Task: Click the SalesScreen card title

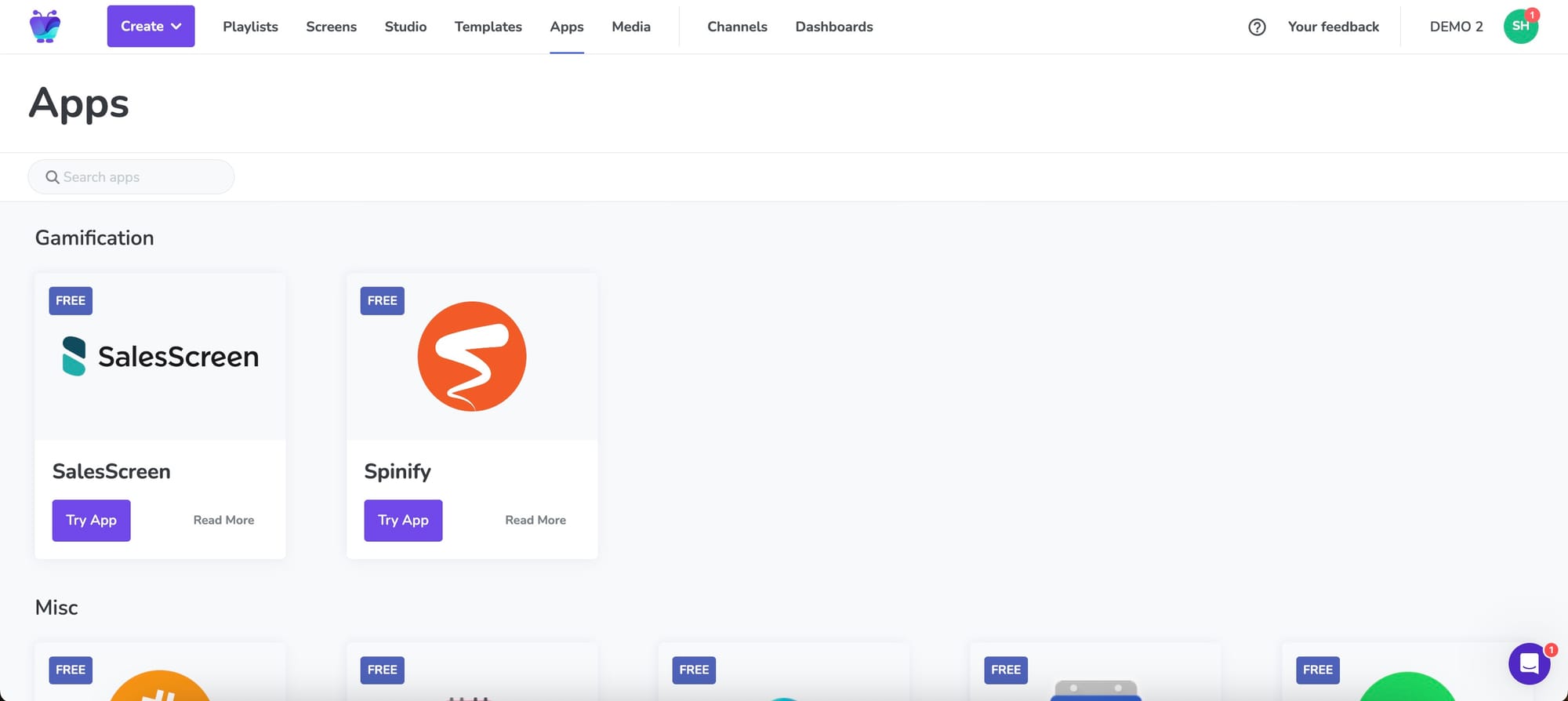Action: coord(111,471)
